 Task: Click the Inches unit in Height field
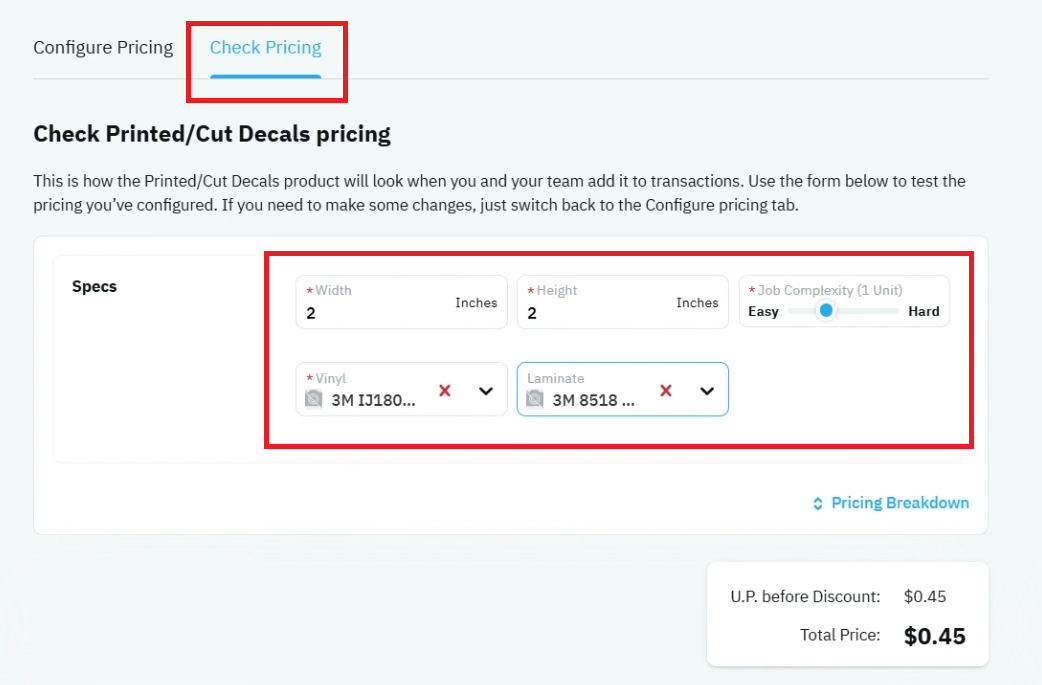tap(697, 302)
